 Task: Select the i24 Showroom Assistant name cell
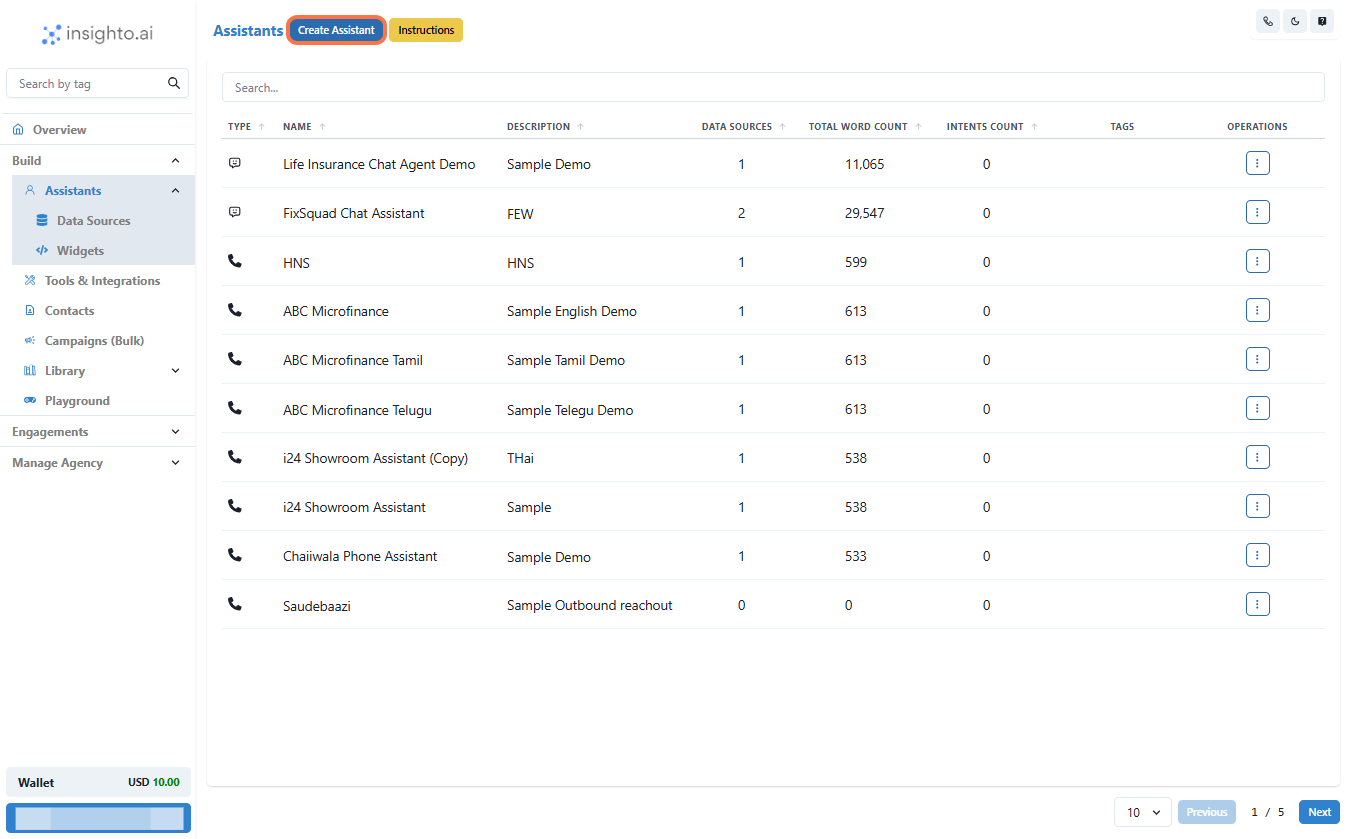coord(354,507)
